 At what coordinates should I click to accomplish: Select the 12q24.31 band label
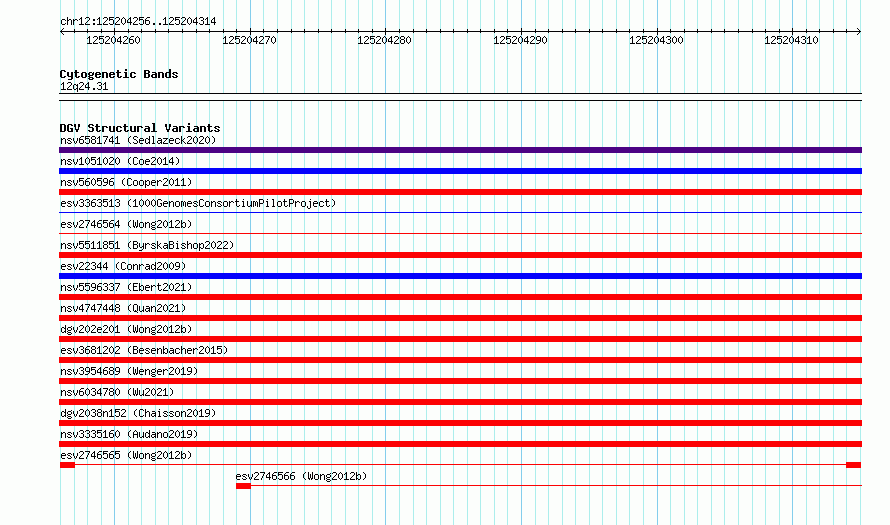(x=84, y=86)
